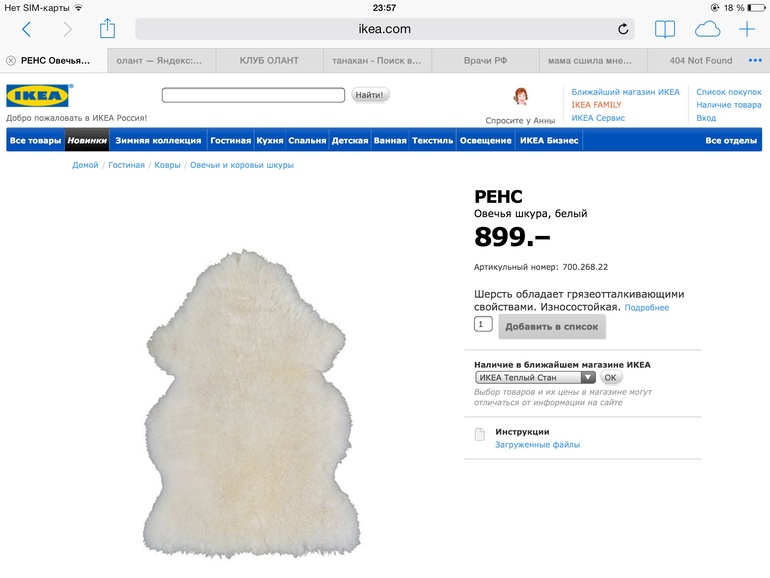Viewport: 770px width, 578px height.
Task: Open the share sheet icon
Action: (x=107, y=28)
